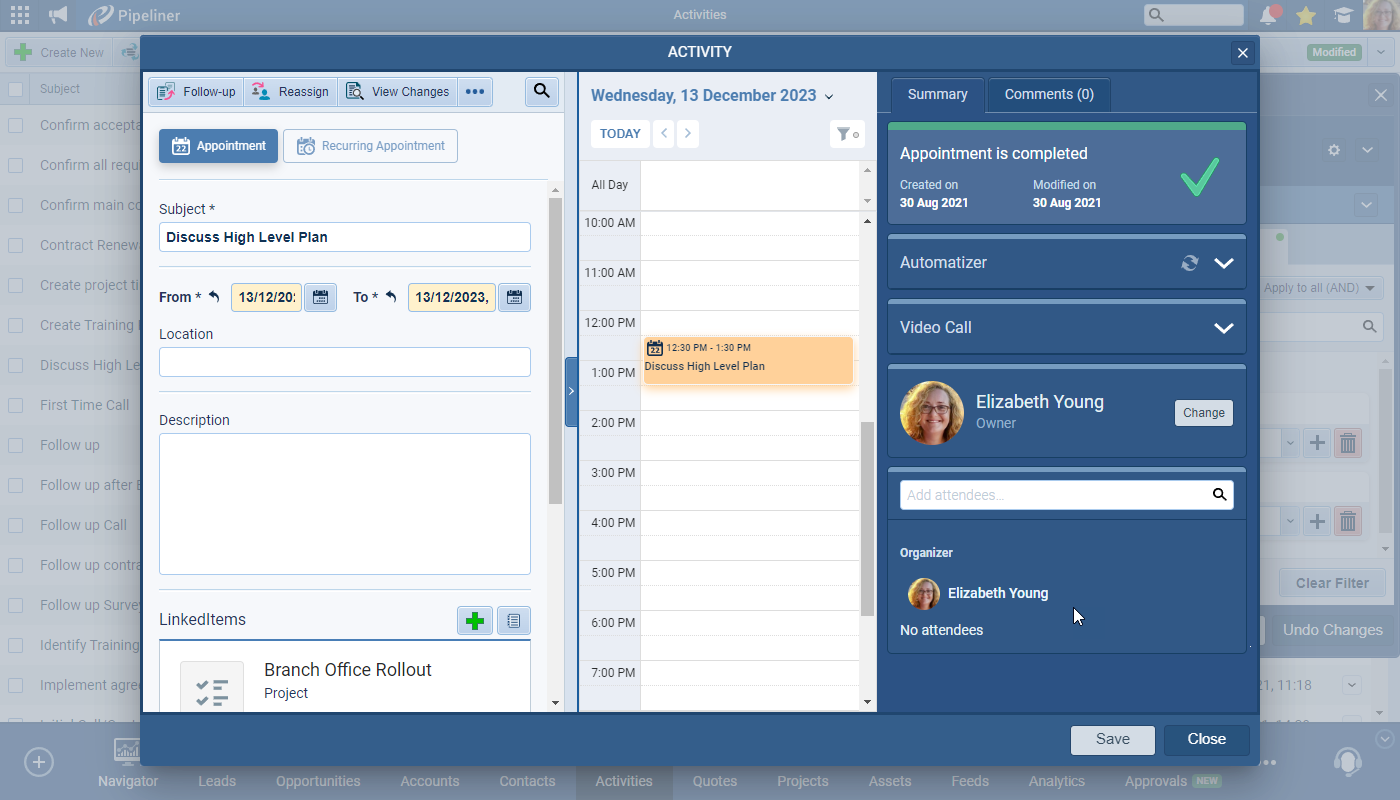Viewport: 1400px width, 800px height.
Task: Click the Reassign activity icon
Action: click(290, 92)
